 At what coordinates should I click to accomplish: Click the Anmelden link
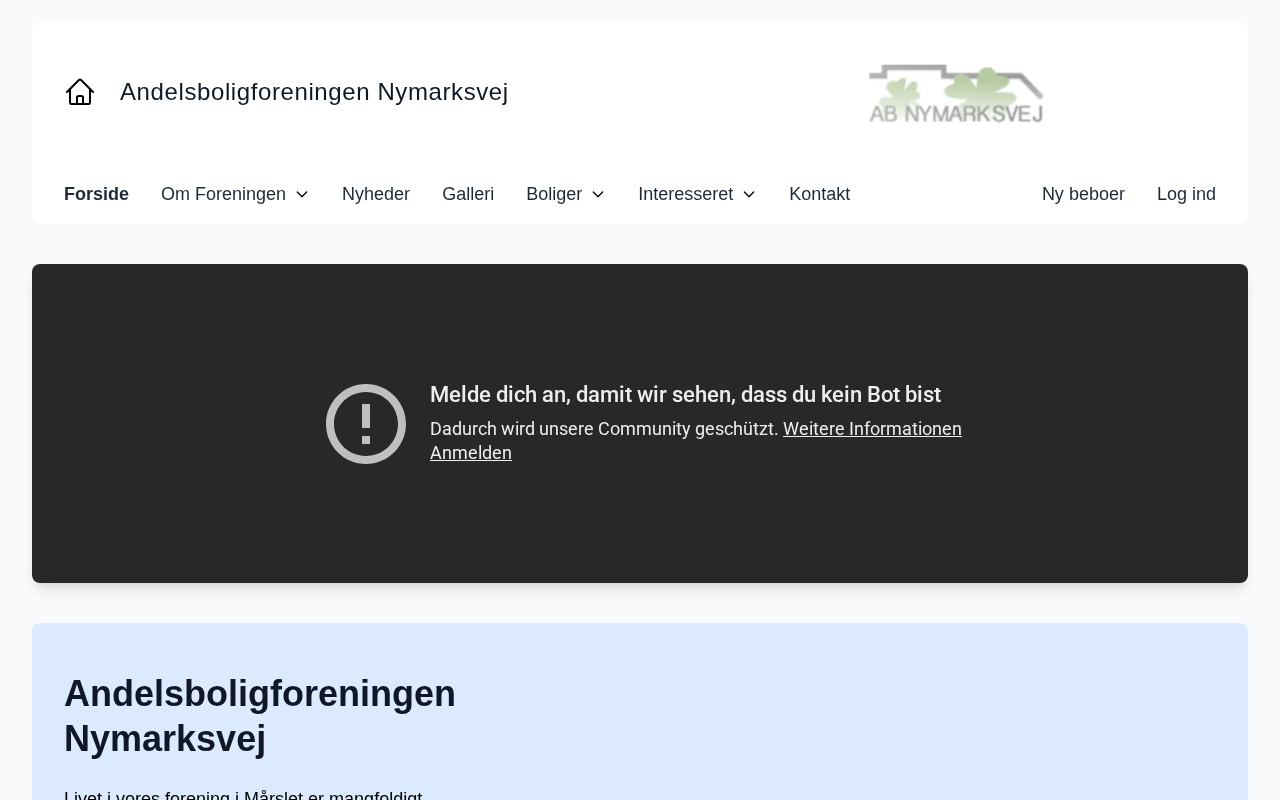coord(471,453)
